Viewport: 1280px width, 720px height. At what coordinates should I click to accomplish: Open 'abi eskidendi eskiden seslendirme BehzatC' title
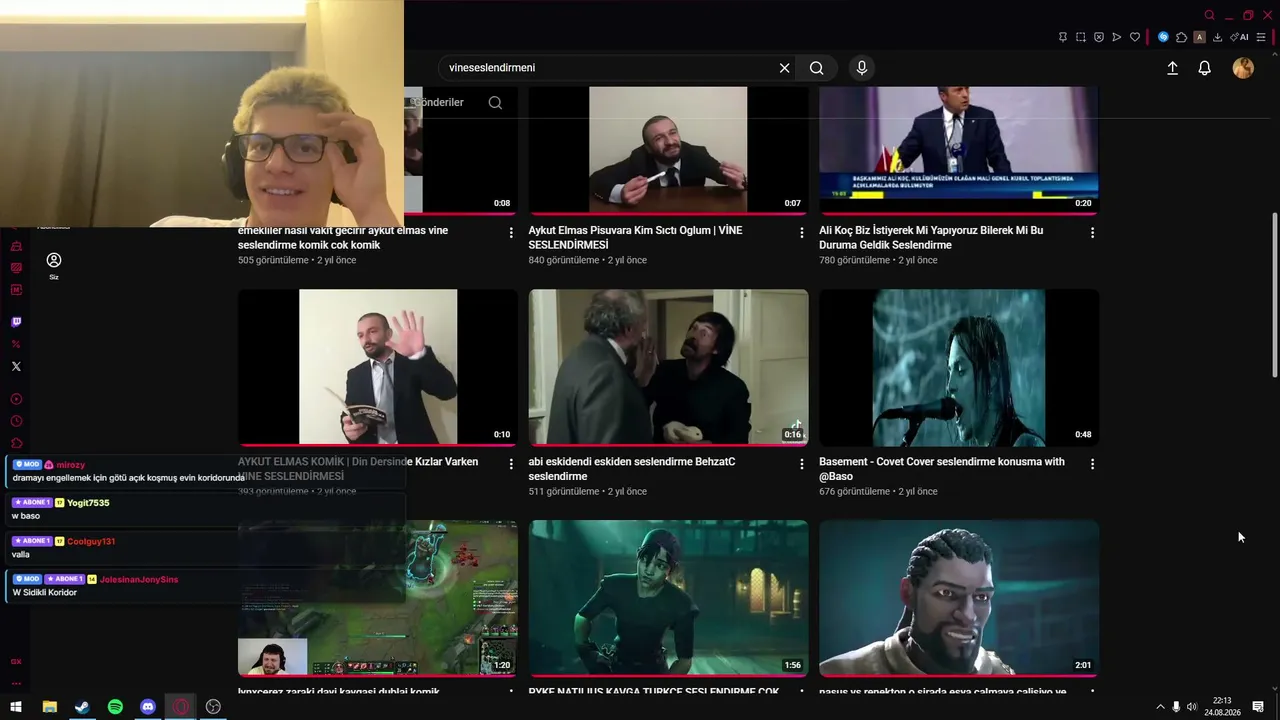(x=632, y=469)
